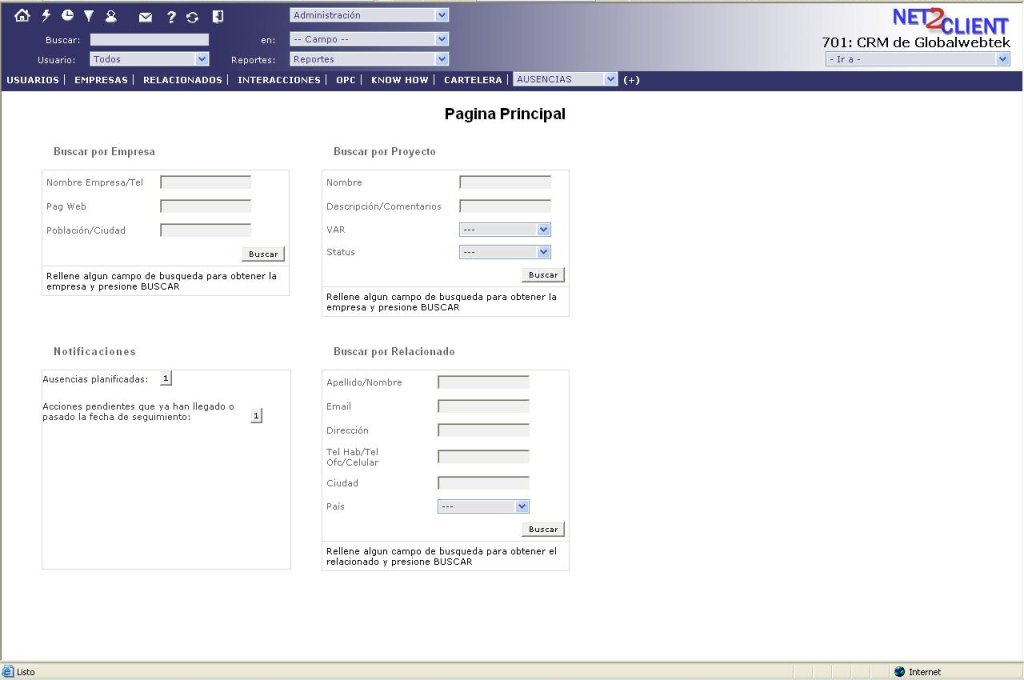Click the question mark help icon
Screen dimensions: 1024x680
pyautogui.click(x=171, y=17)
